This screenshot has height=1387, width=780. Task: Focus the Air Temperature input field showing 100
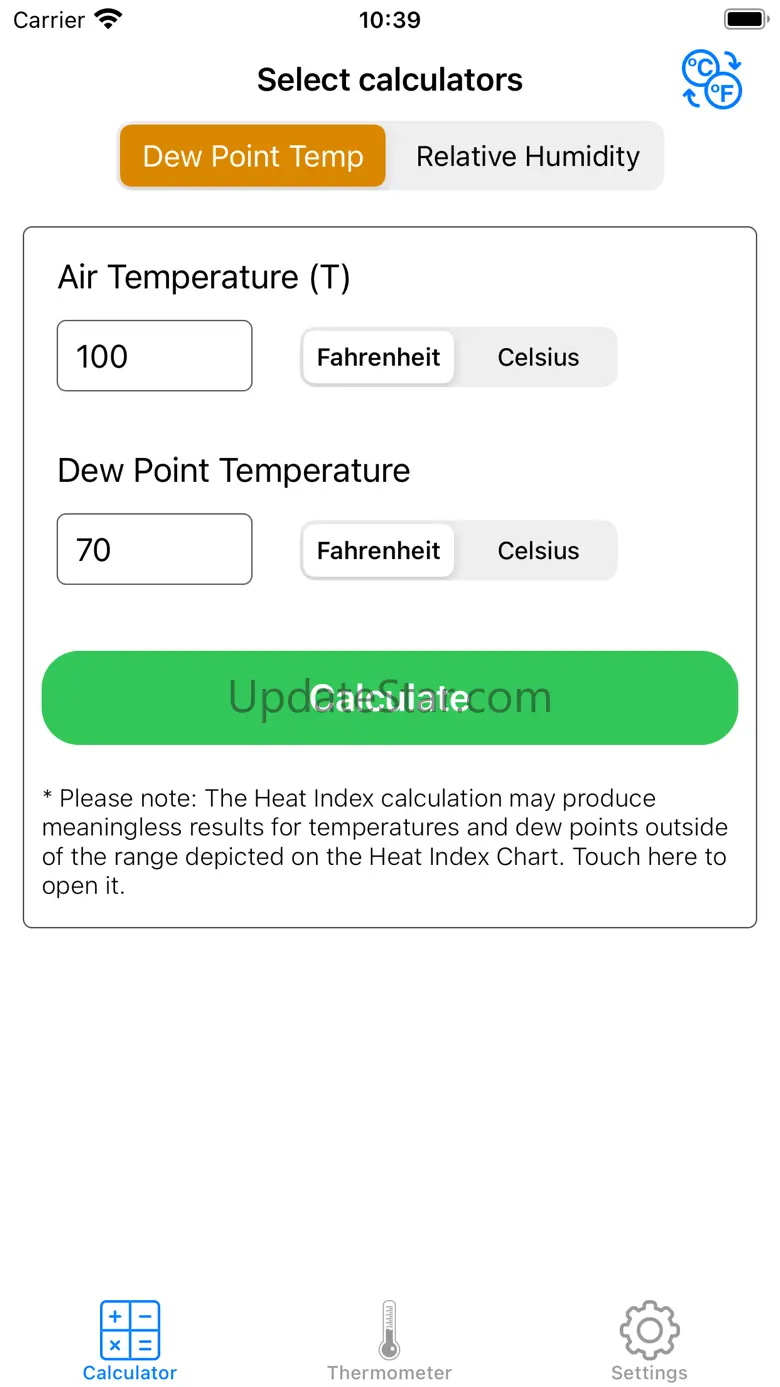click(x=154, y=356)
